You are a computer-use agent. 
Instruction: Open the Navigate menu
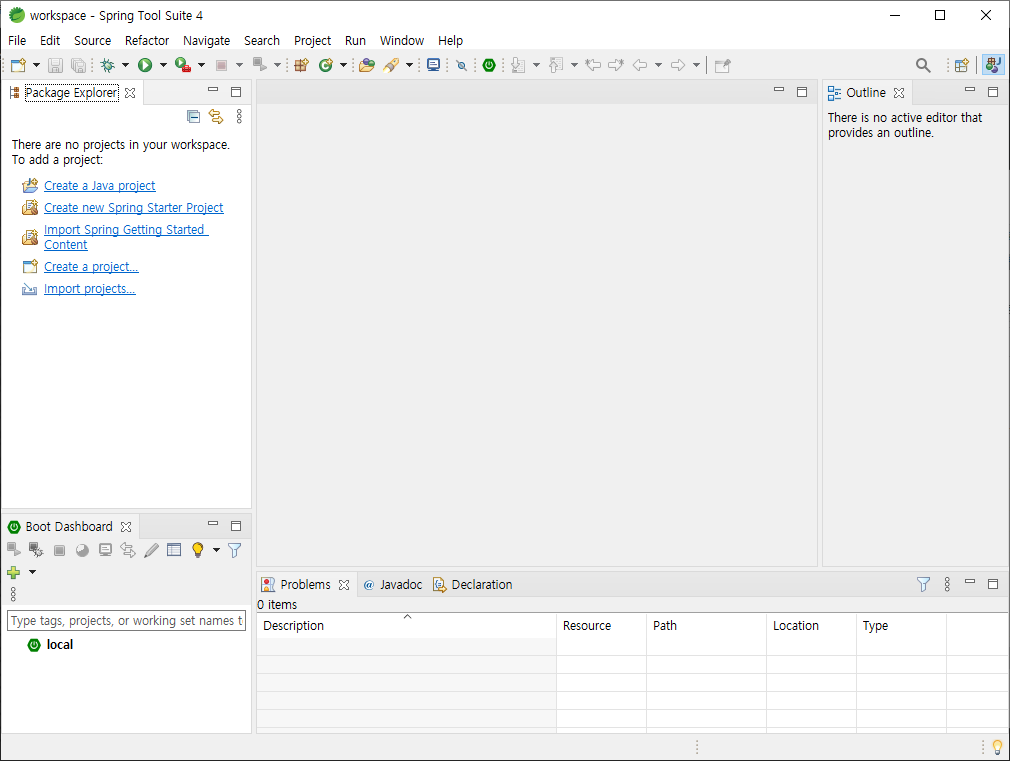[x=206, y=41]
